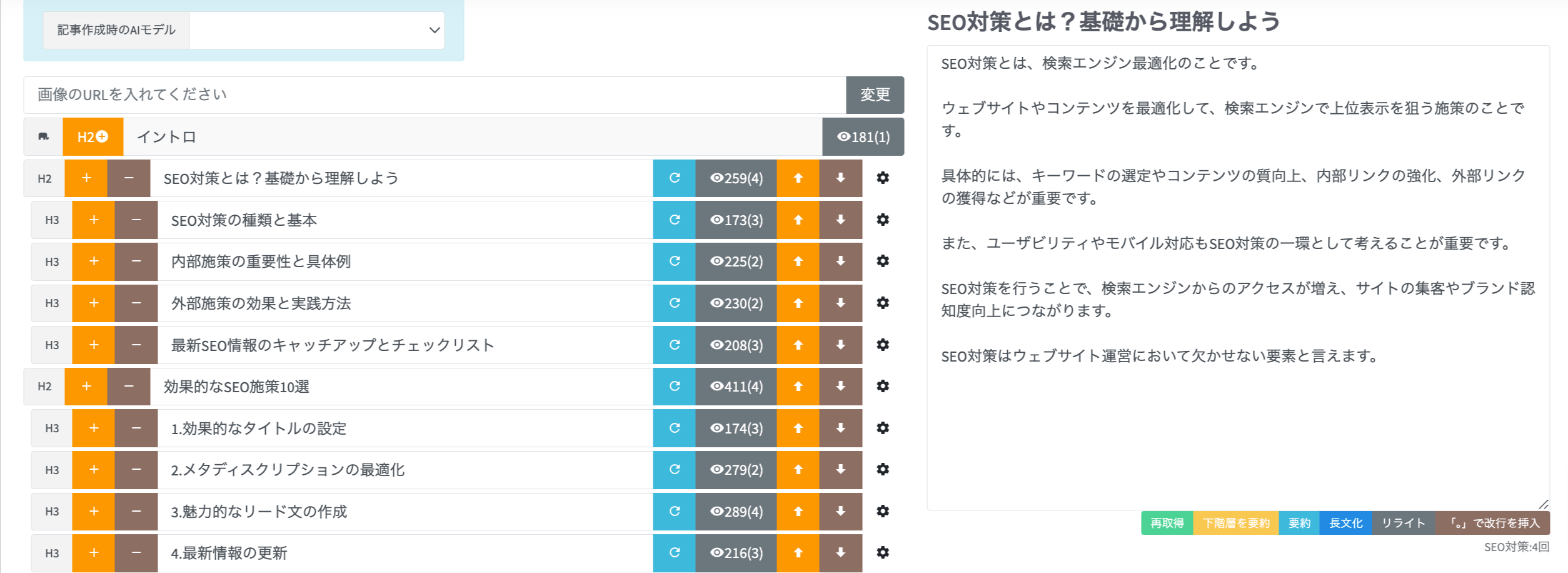
Task: Select the 効果的なSEO施策10選 heading row
Action: pyautogui.click(x=400, y=387)
